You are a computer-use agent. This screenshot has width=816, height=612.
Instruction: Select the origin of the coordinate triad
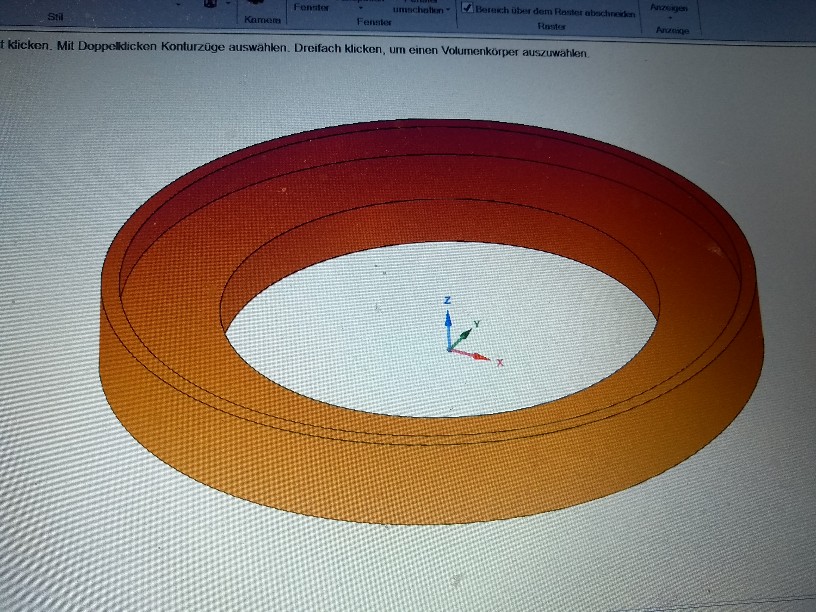pyautogui.click(x=450, y=349)
